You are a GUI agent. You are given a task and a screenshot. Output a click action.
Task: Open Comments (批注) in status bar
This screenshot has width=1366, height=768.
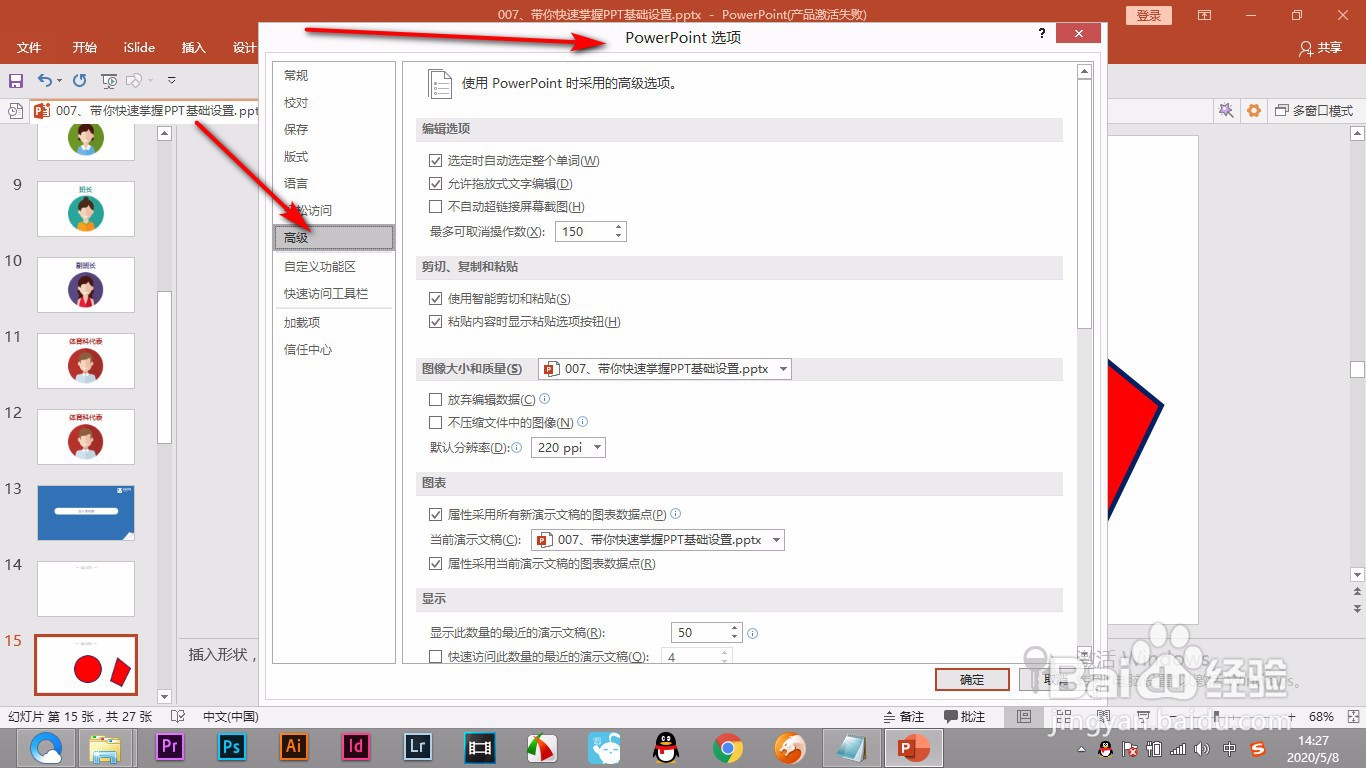pyautogui.click(x=964, y=716)
